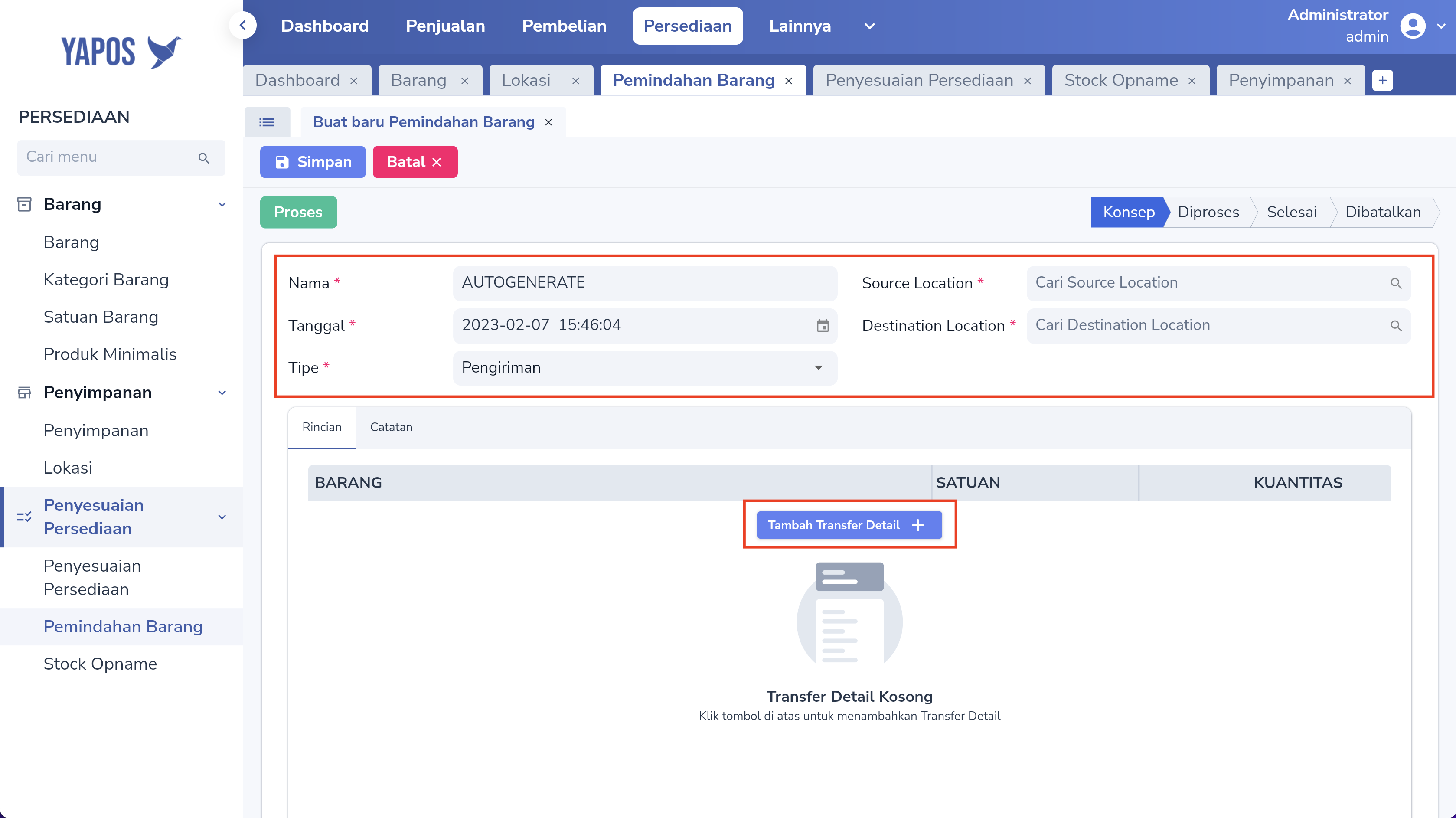Open the Penyimpanan submenu item in sidebar
This screenshot has height=818, width=1456.
(x=96, y=431)
